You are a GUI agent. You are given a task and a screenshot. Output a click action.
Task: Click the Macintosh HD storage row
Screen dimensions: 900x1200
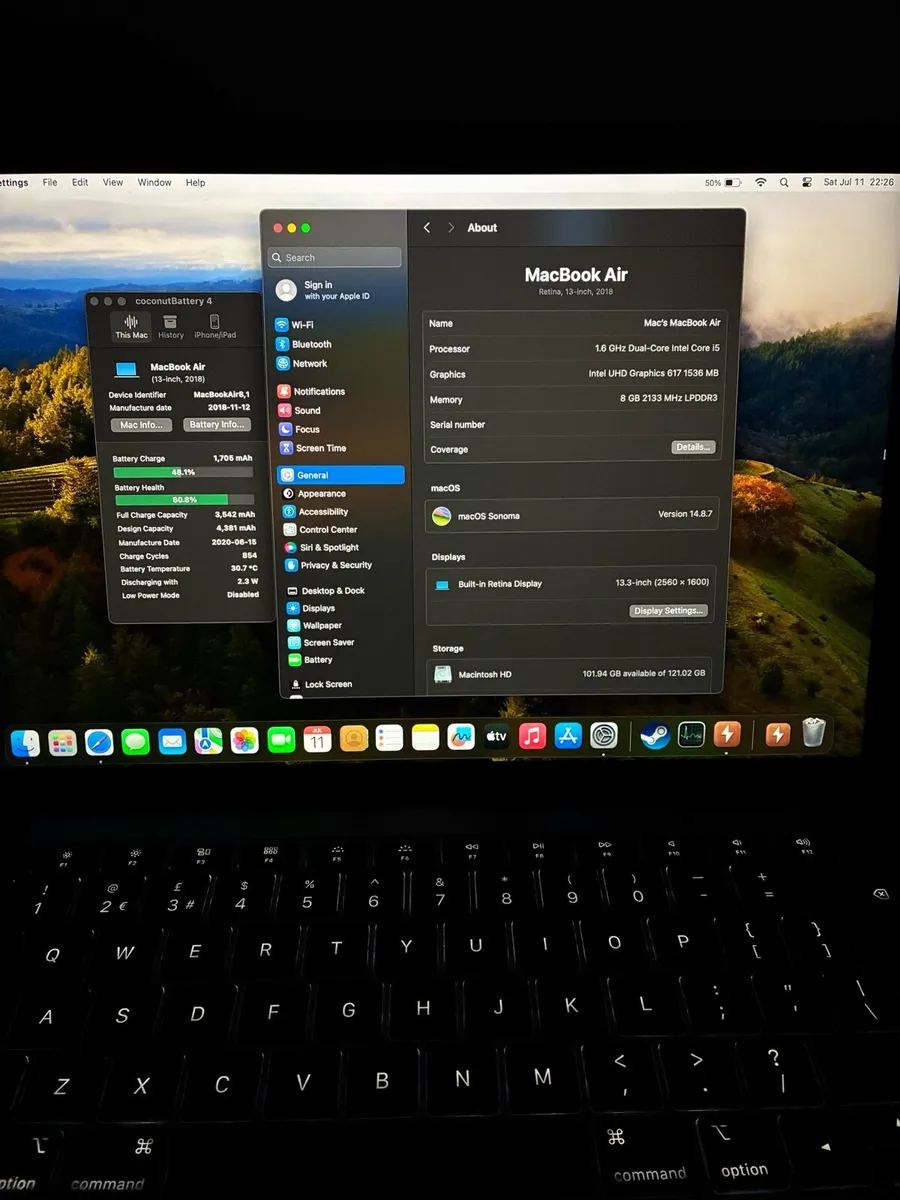pyautogui.click(x=570, y=674)
